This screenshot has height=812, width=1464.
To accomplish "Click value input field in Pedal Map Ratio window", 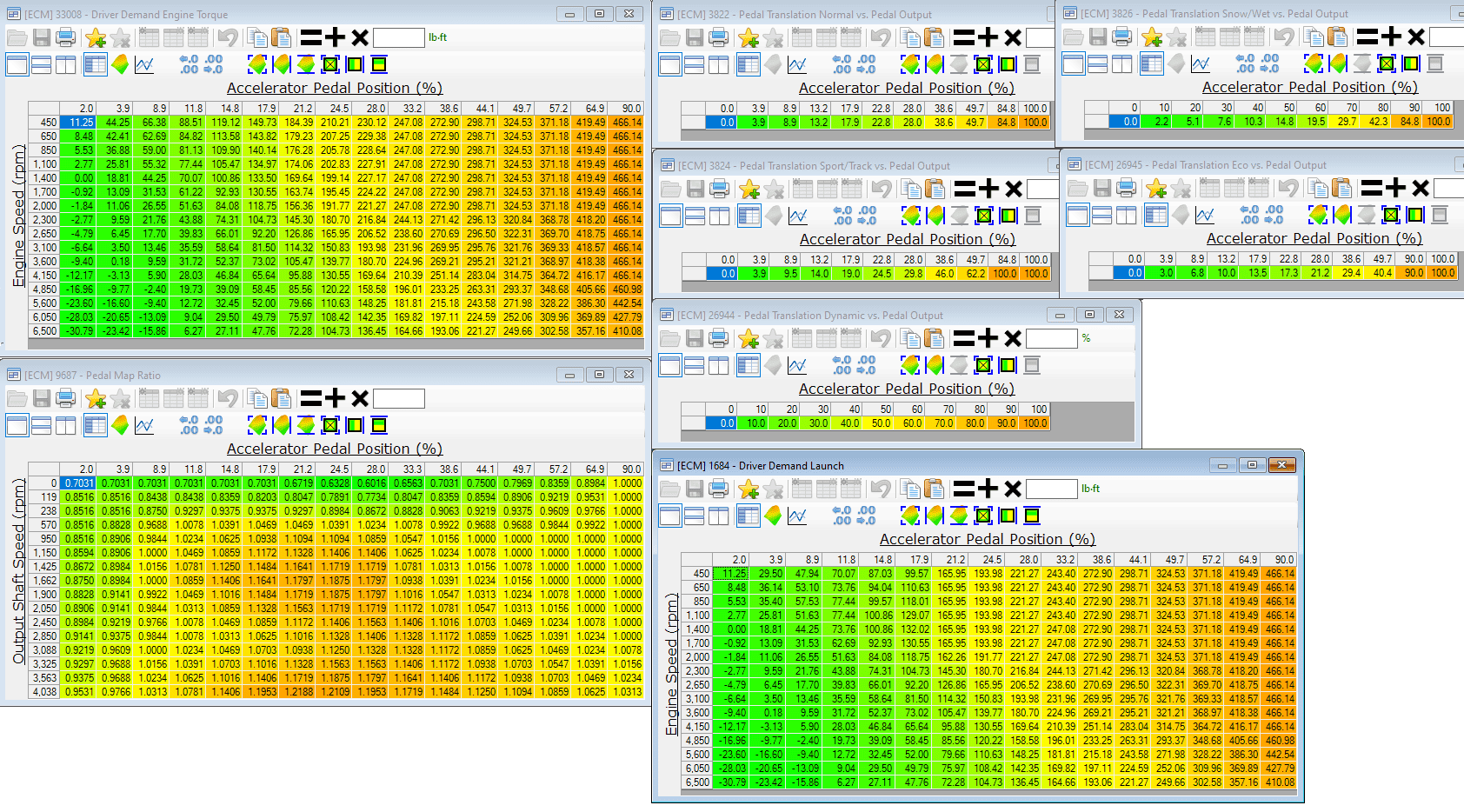I will 399,398.
